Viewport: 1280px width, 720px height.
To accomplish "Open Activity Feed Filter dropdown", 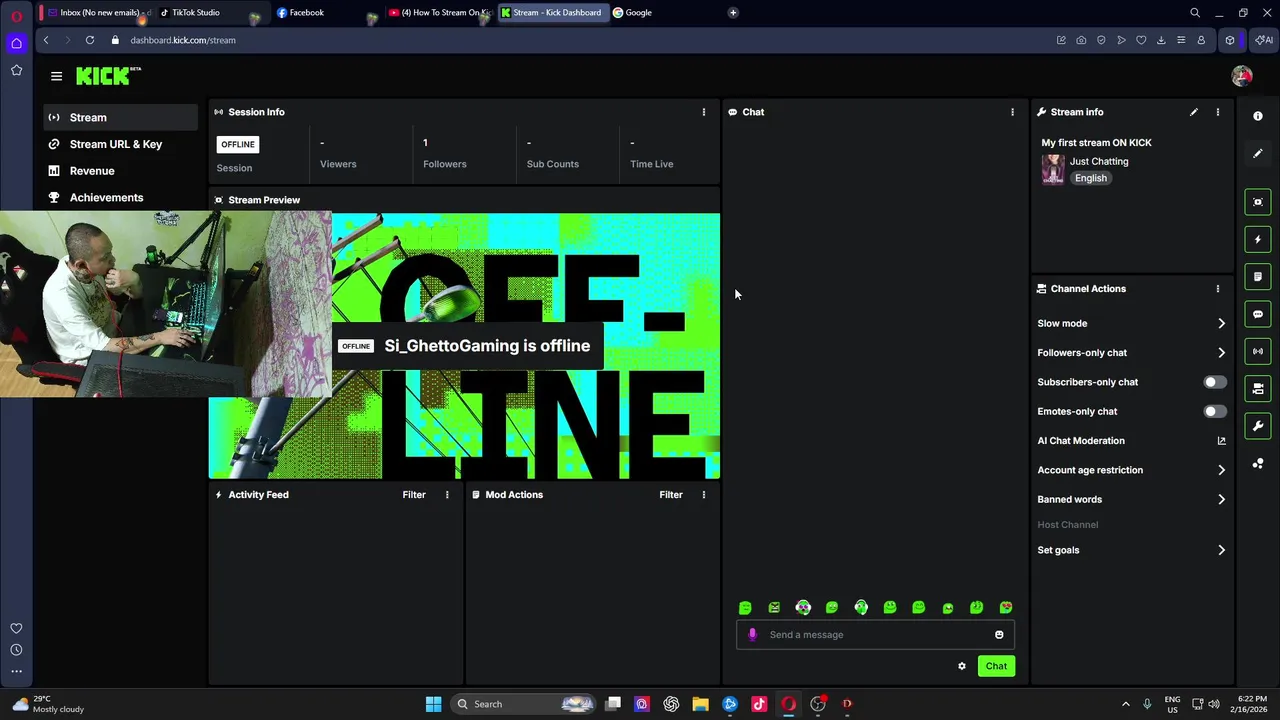I will pos(414,495).
